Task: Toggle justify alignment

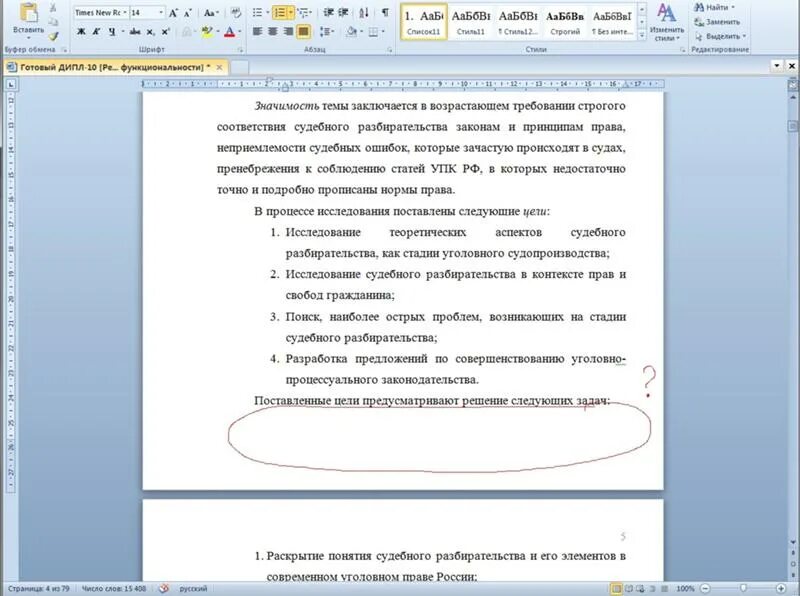Action: point(304,32)
